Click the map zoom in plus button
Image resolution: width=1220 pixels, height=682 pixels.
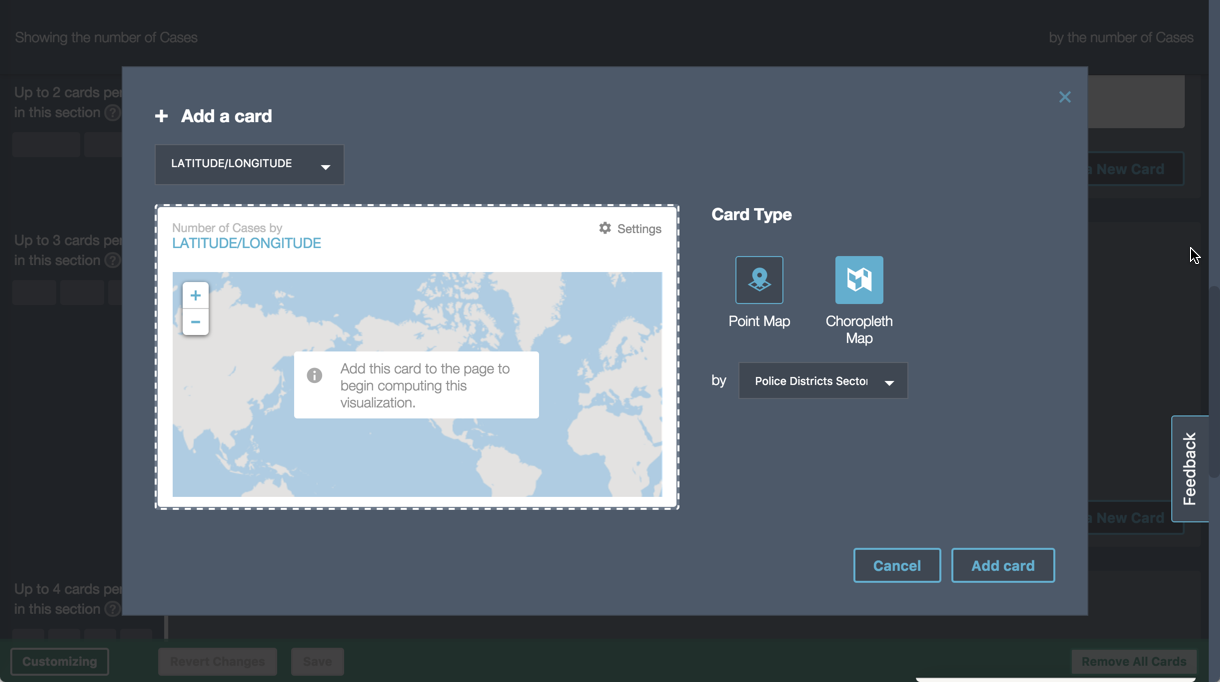[x=195, y=296]
